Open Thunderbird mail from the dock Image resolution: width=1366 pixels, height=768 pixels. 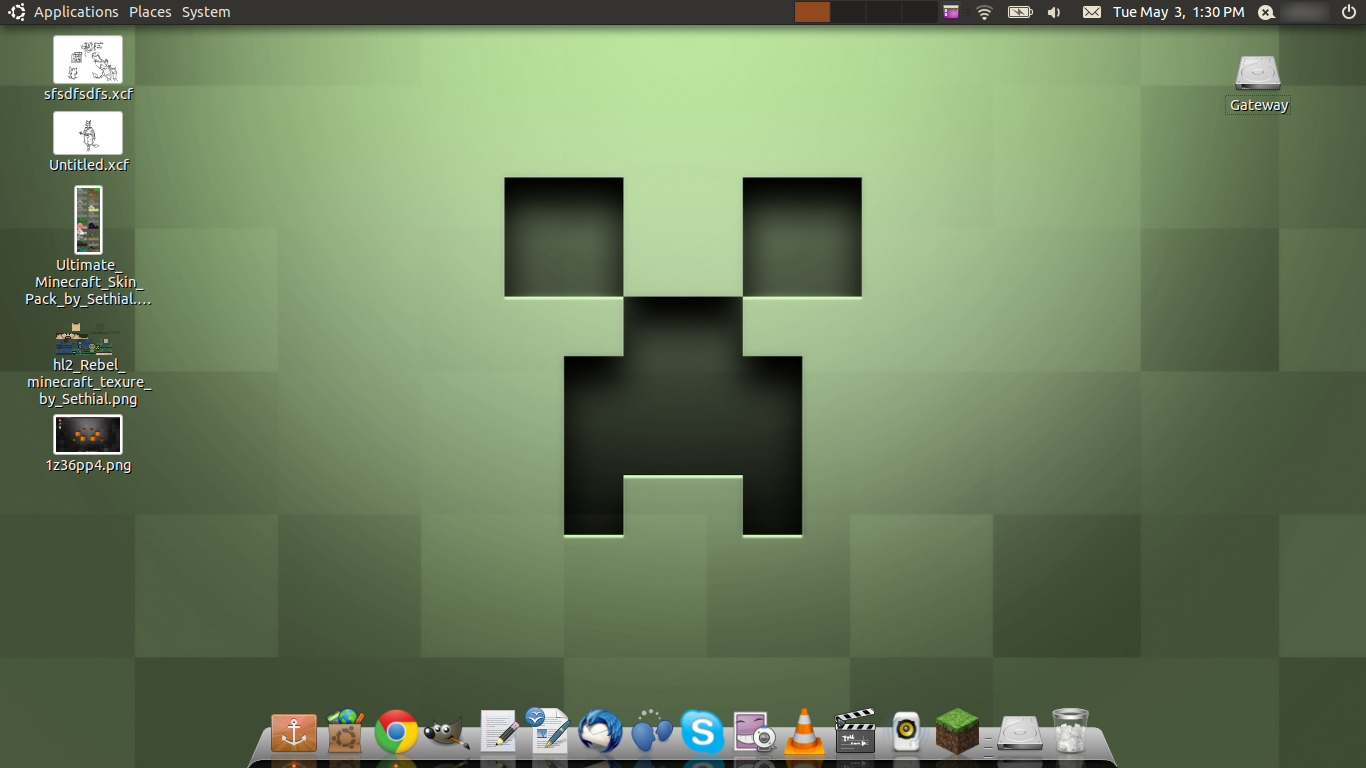click(x=600, y=732)
